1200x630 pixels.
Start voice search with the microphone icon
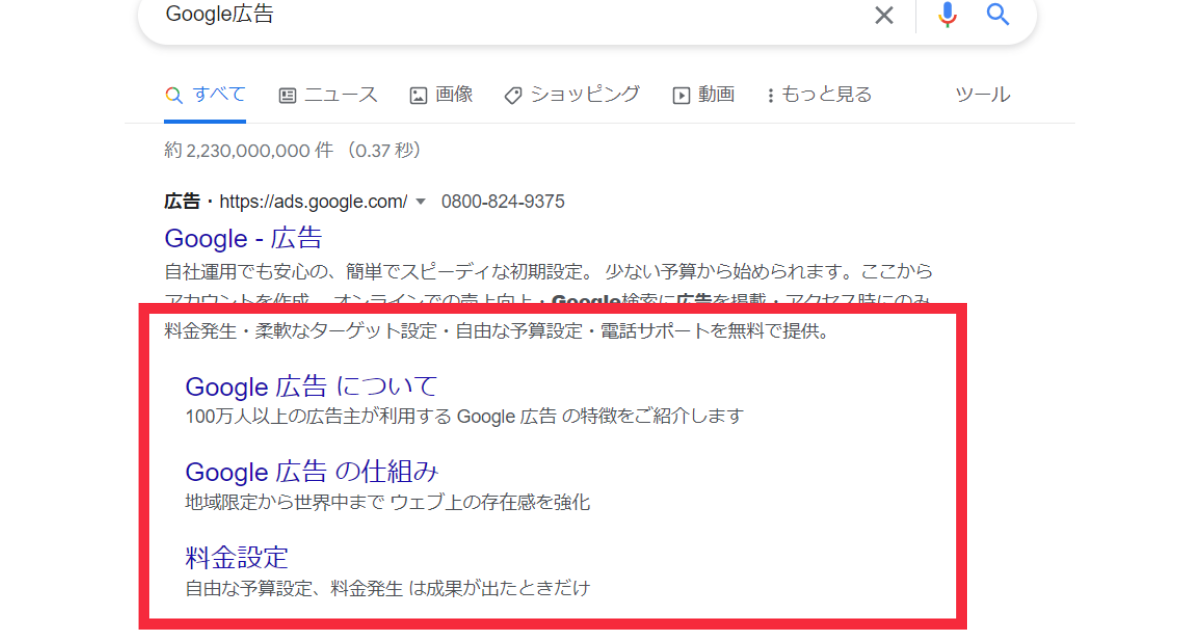pyautogui.click(x=947, y=14)
